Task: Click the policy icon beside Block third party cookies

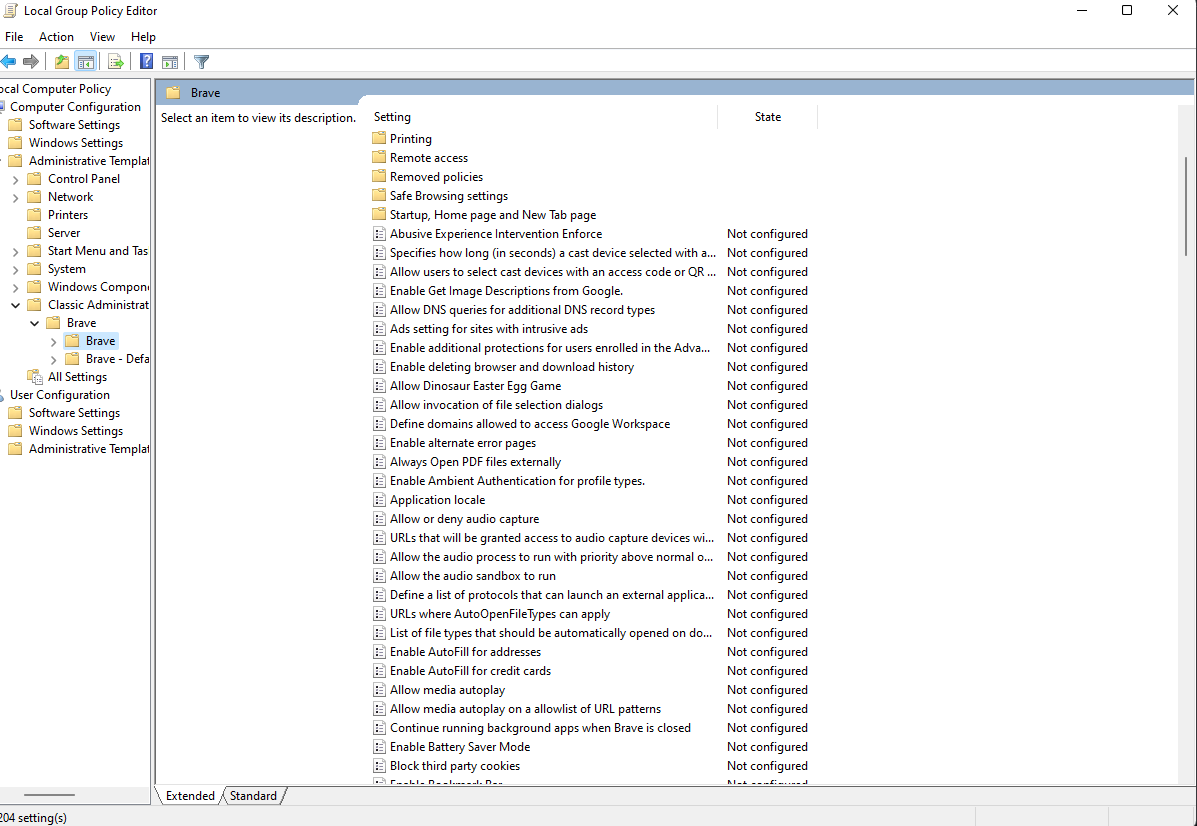Action: [x=379, y=766]
